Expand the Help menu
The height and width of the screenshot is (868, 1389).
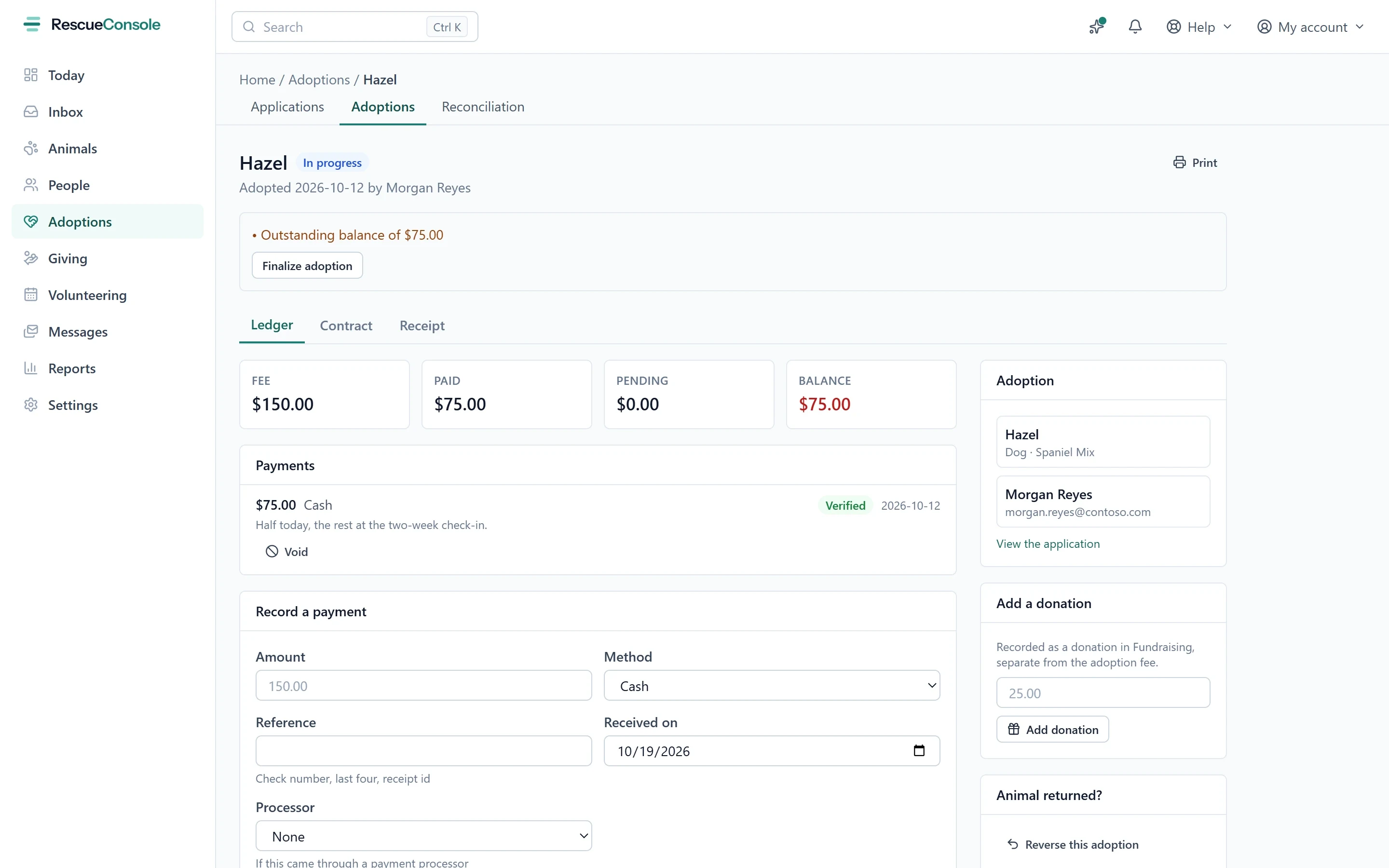1199,27
